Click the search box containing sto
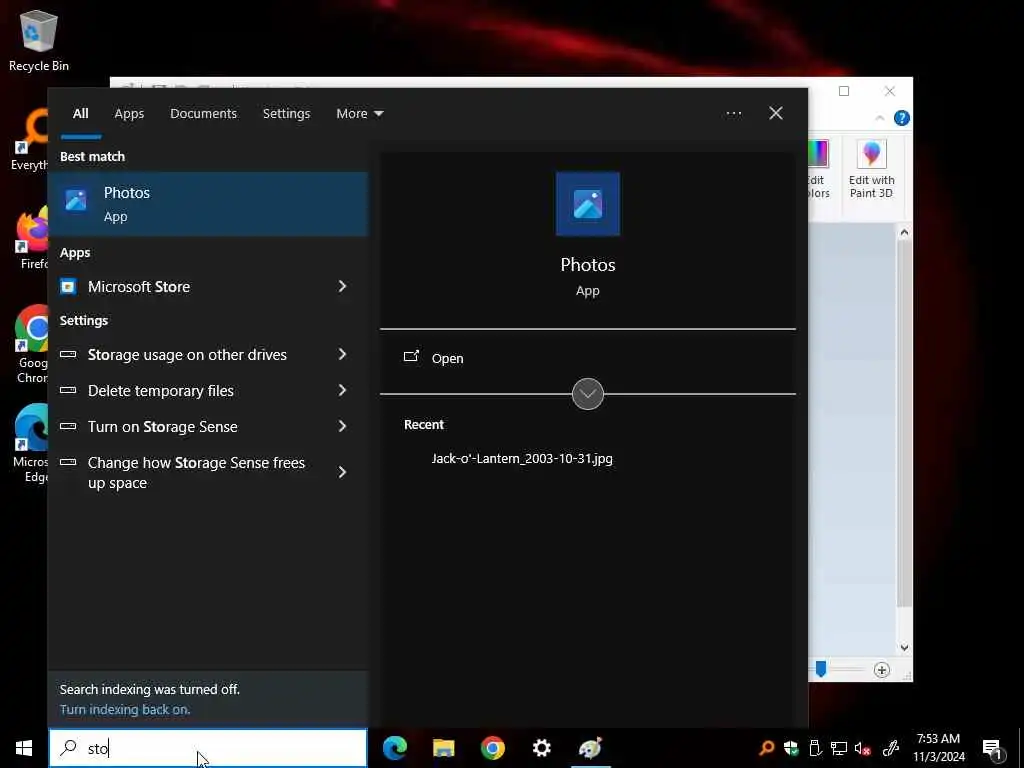 coord(208,748)
